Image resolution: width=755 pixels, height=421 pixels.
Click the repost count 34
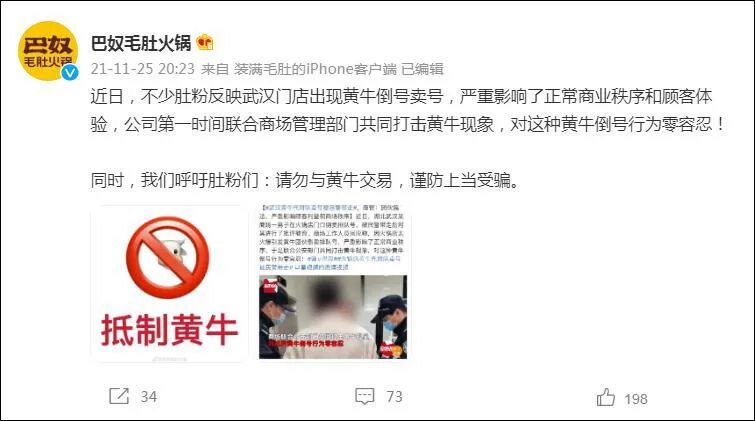[149, 396]
